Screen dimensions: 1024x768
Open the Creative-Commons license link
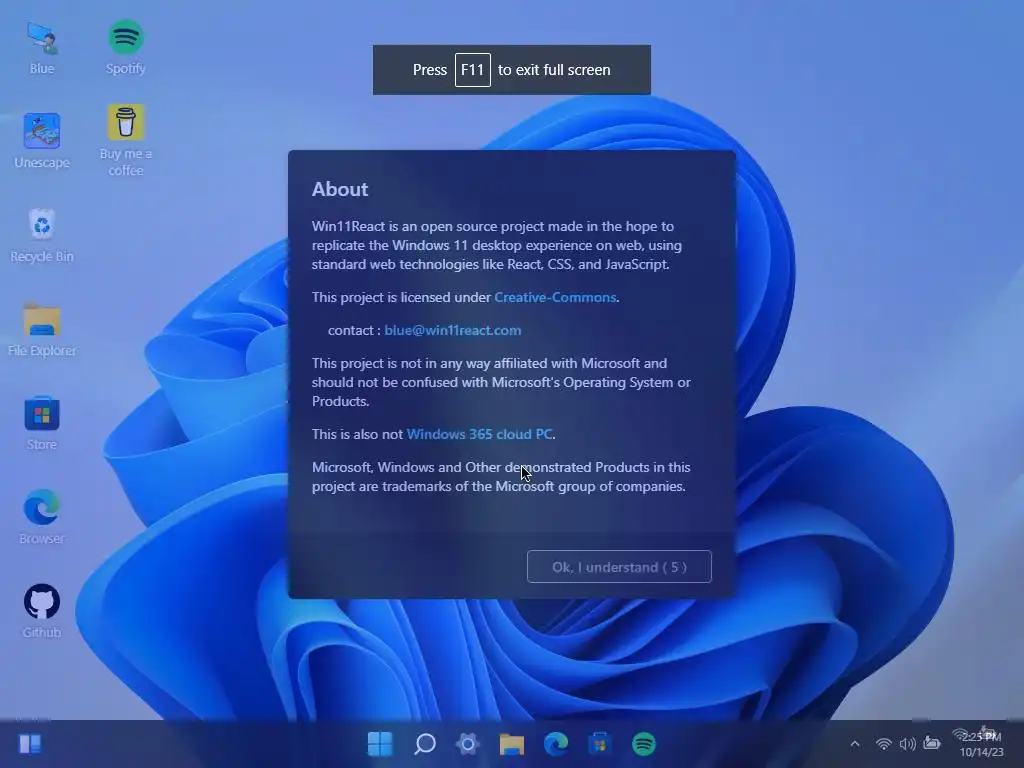point(555,297)
